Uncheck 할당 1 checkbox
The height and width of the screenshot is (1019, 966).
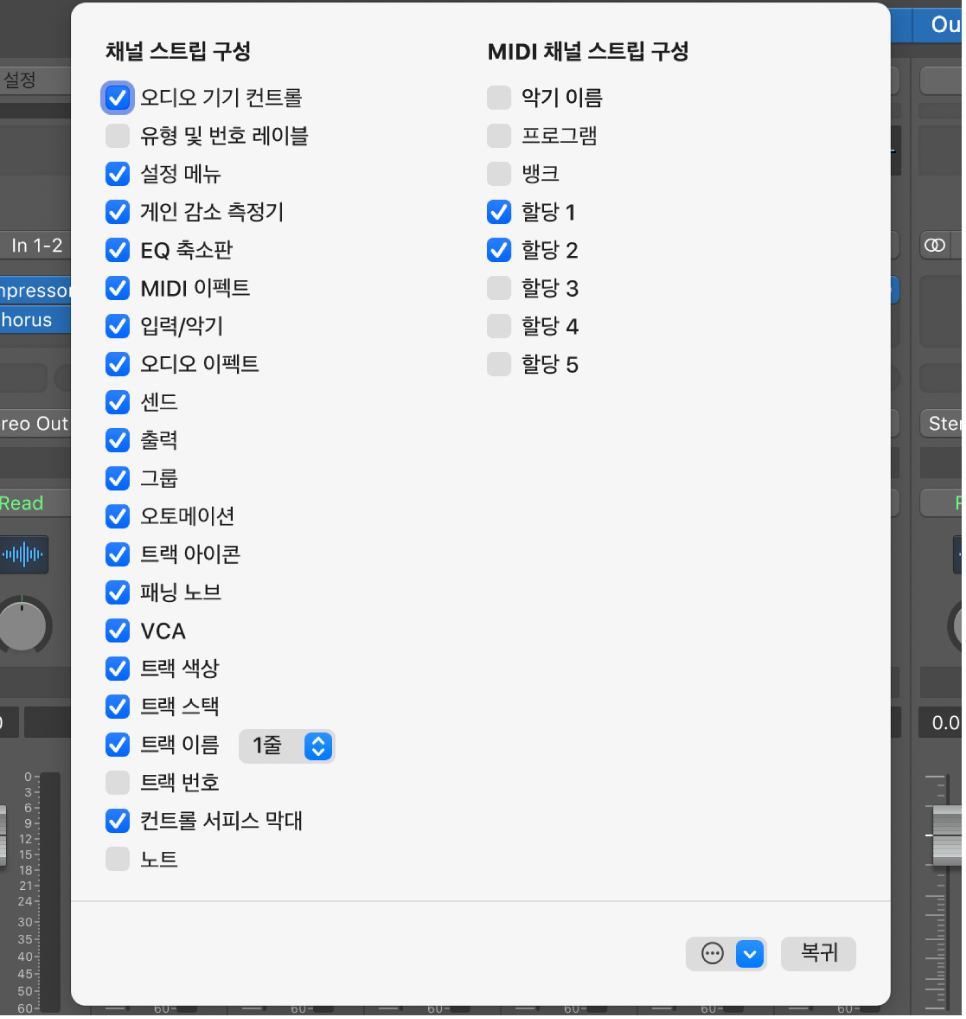pos(499,212)
